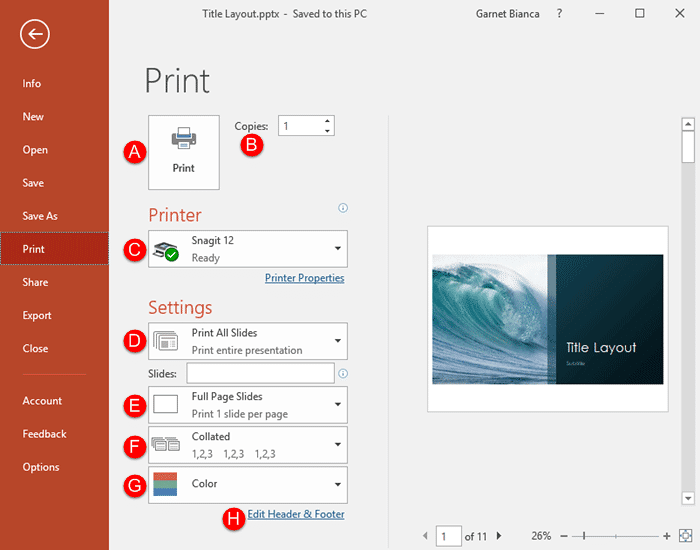Click the Print button with printer icon
Viewport: 700px width, 550px height.
(x=183, y=152)
